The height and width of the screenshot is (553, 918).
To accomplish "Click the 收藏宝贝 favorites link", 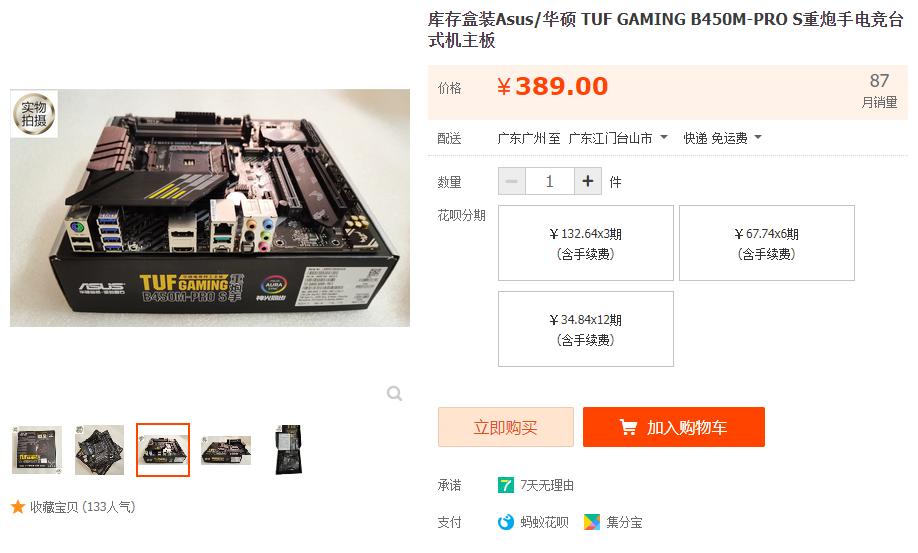I will pos(83,507).
